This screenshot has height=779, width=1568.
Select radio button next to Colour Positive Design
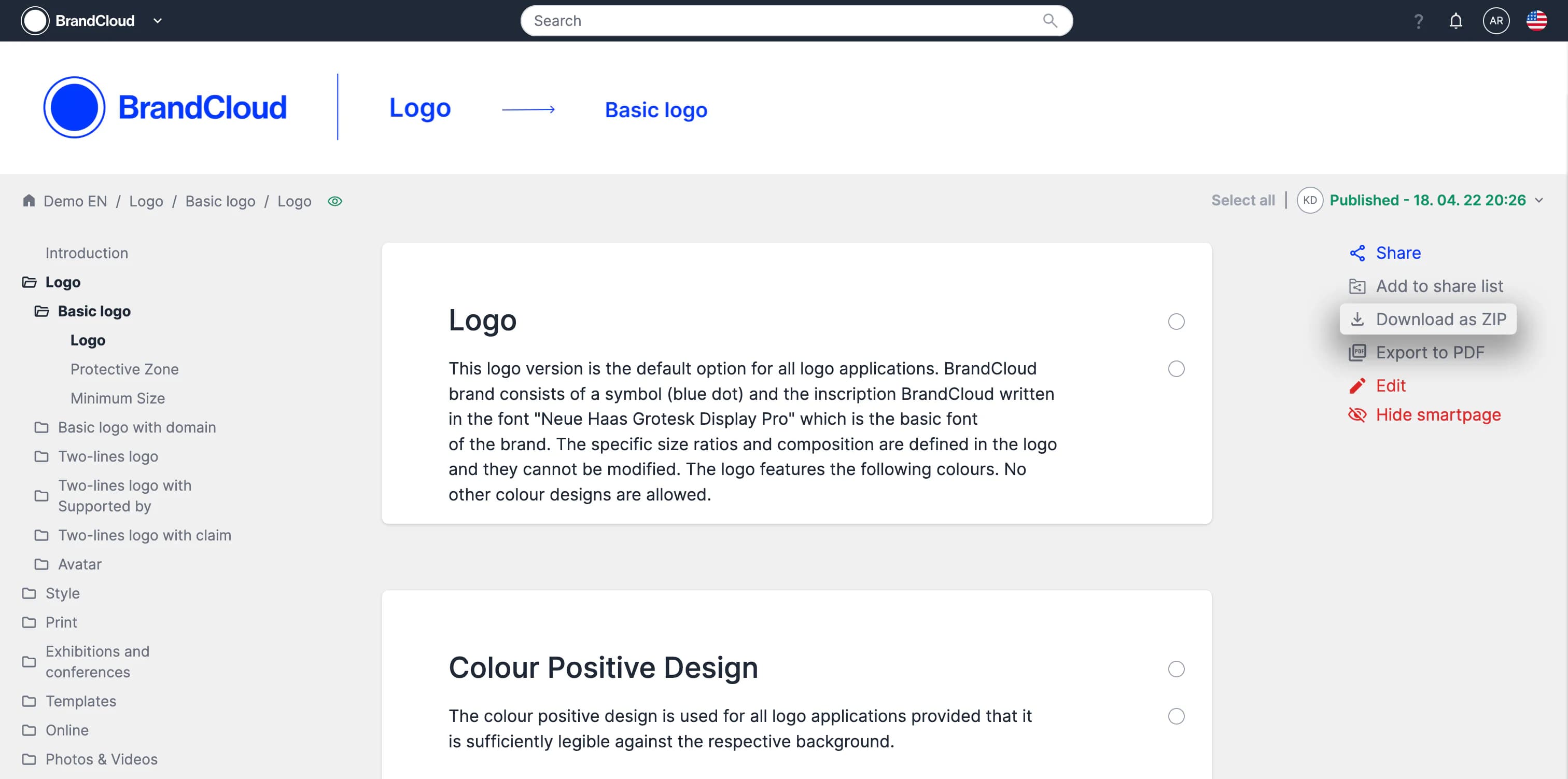pos(1176,669)
